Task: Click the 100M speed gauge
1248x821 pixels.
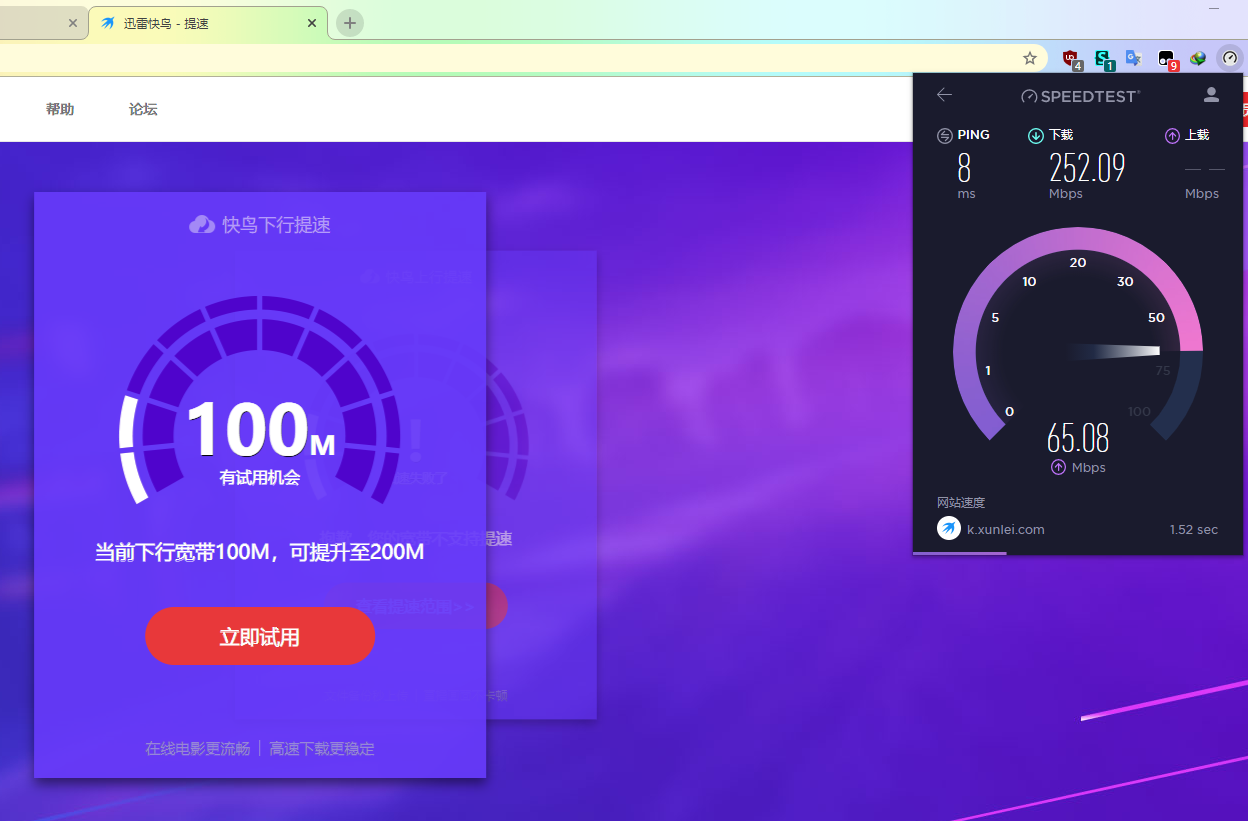Action: 260,400
